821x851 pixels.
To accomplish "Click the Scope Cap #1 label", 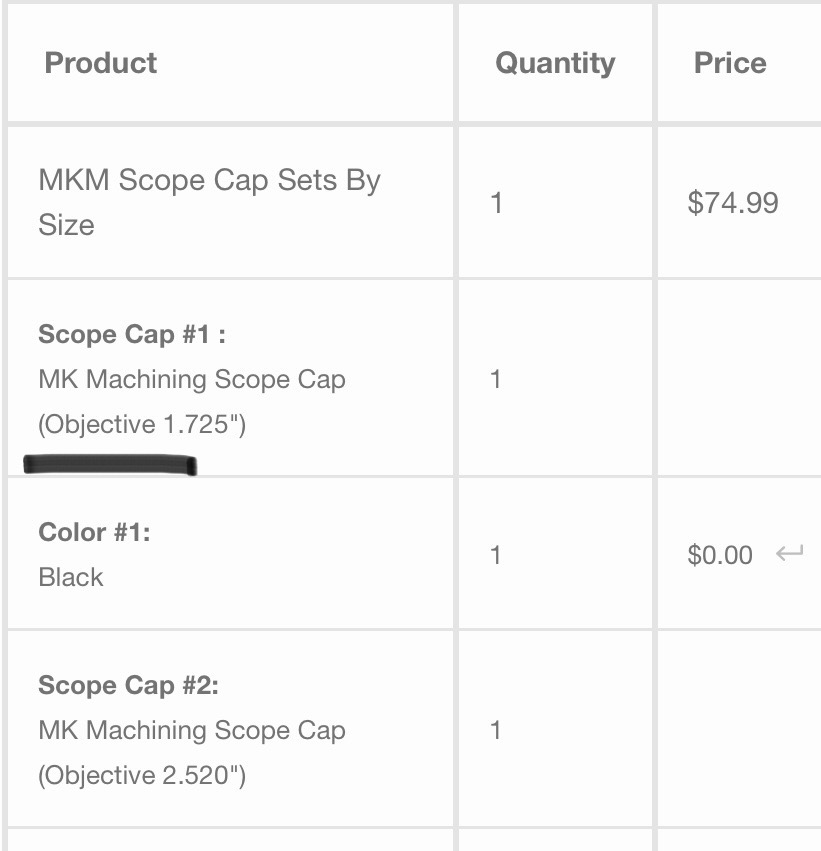I will tap(132, 334).
